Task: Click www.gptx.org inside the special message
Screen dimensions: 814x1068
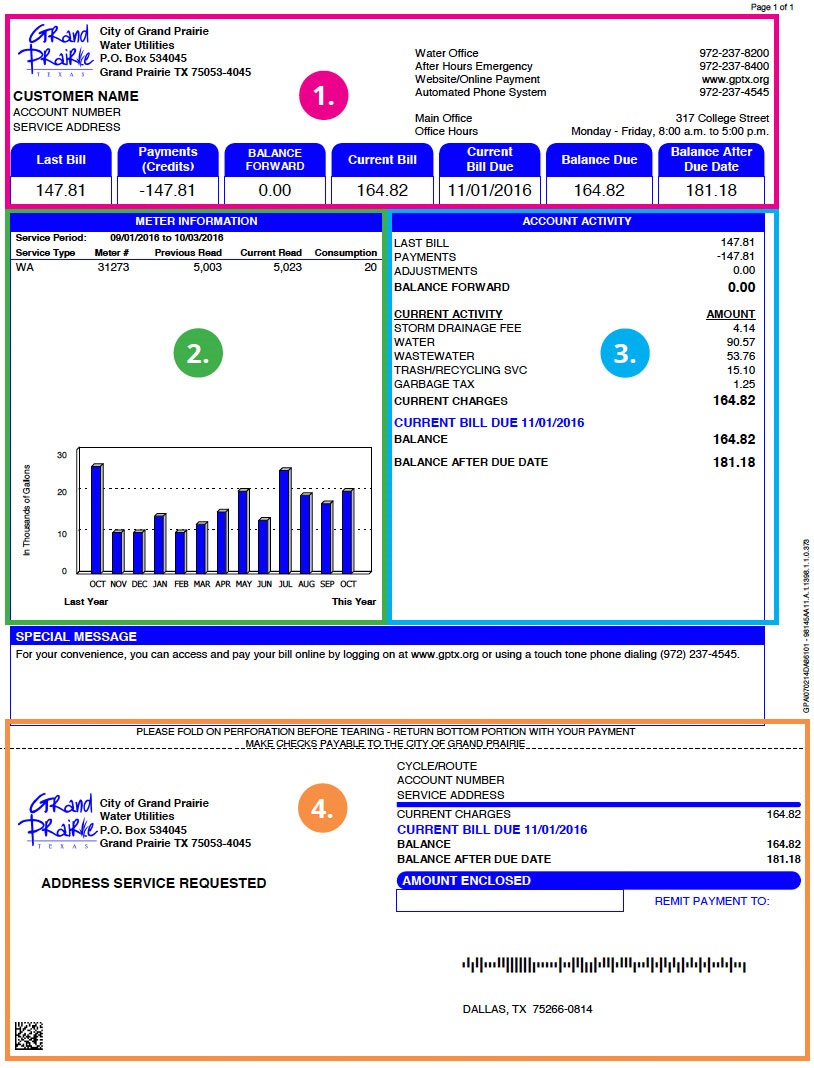Action: pyautogui.click(x=445, y=654)
